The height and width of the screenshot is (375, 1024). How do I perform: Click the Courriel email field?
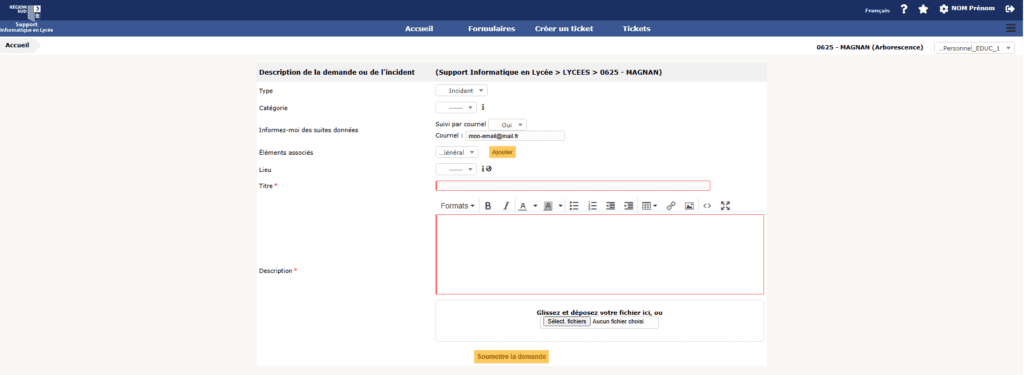tap(515, 136)
